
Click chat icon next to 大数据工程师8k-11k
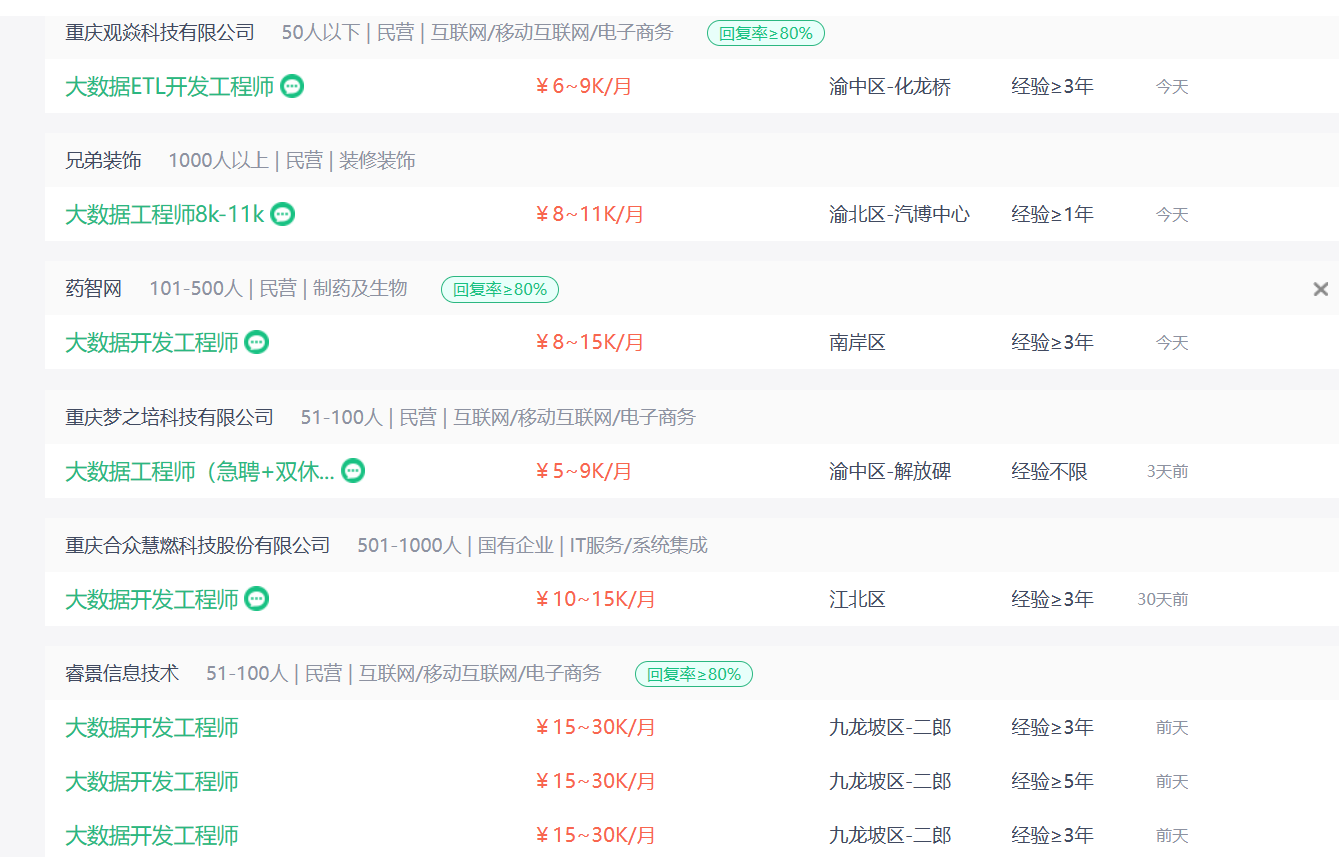(283, 214)
